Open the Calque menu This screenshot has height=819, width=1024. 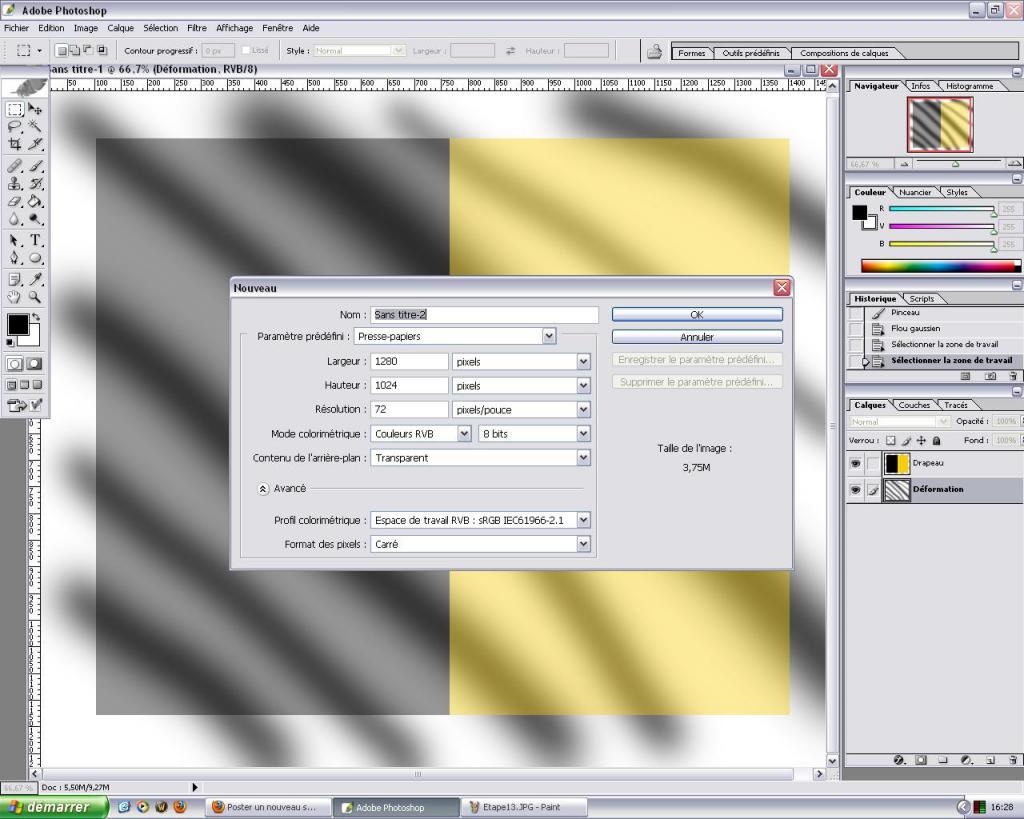coord(120,28)
